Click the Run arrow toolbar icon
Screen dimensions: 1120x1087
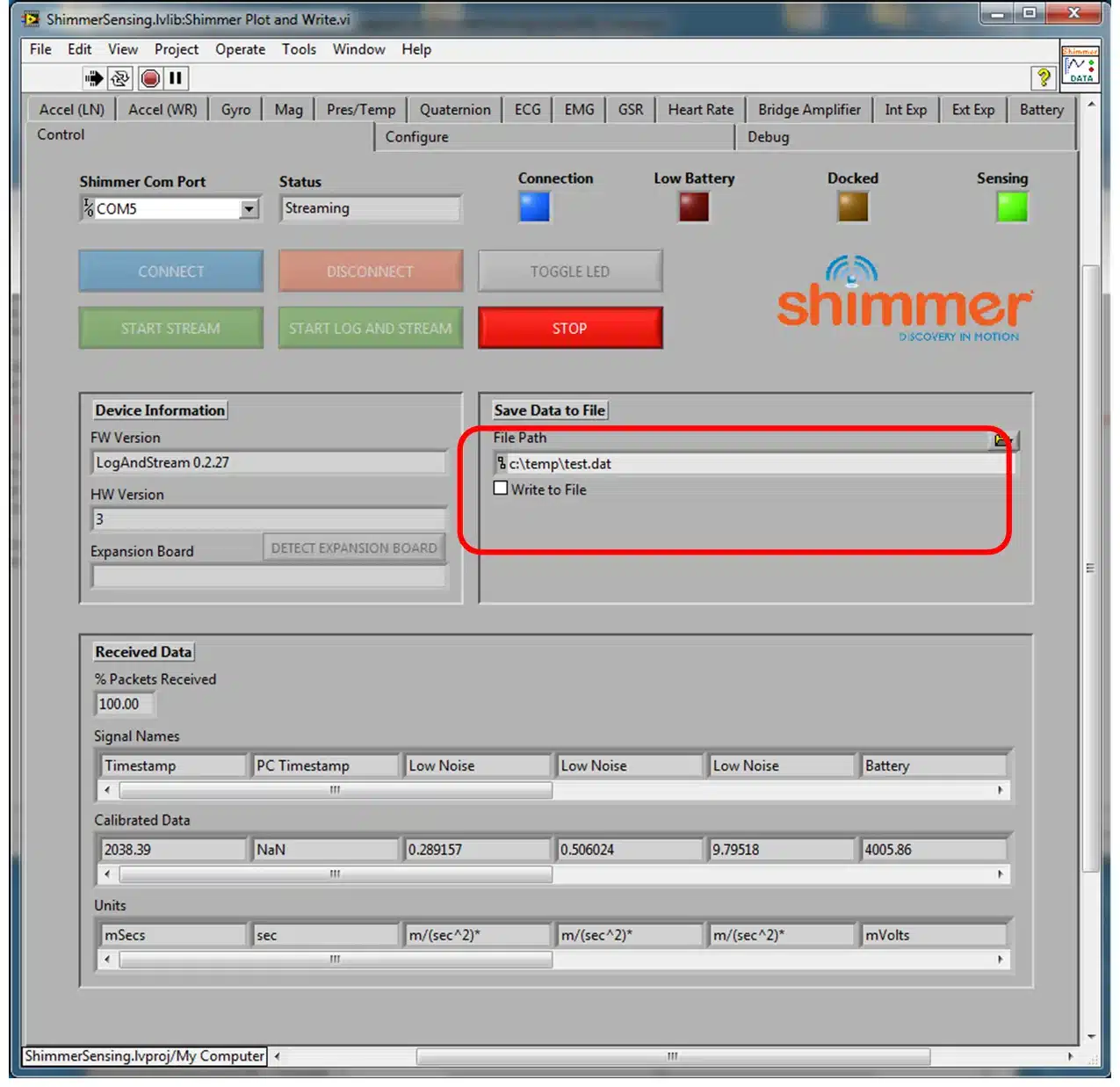93,79
